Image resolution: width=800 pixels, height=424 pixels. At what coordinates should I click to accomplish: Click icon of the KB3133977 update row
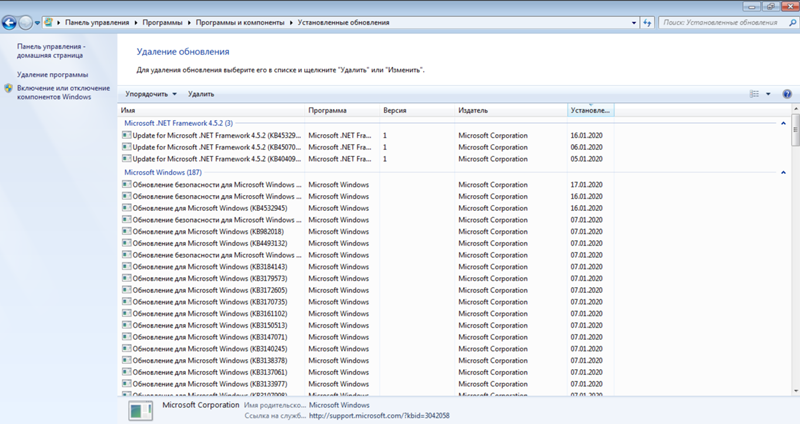127,384
